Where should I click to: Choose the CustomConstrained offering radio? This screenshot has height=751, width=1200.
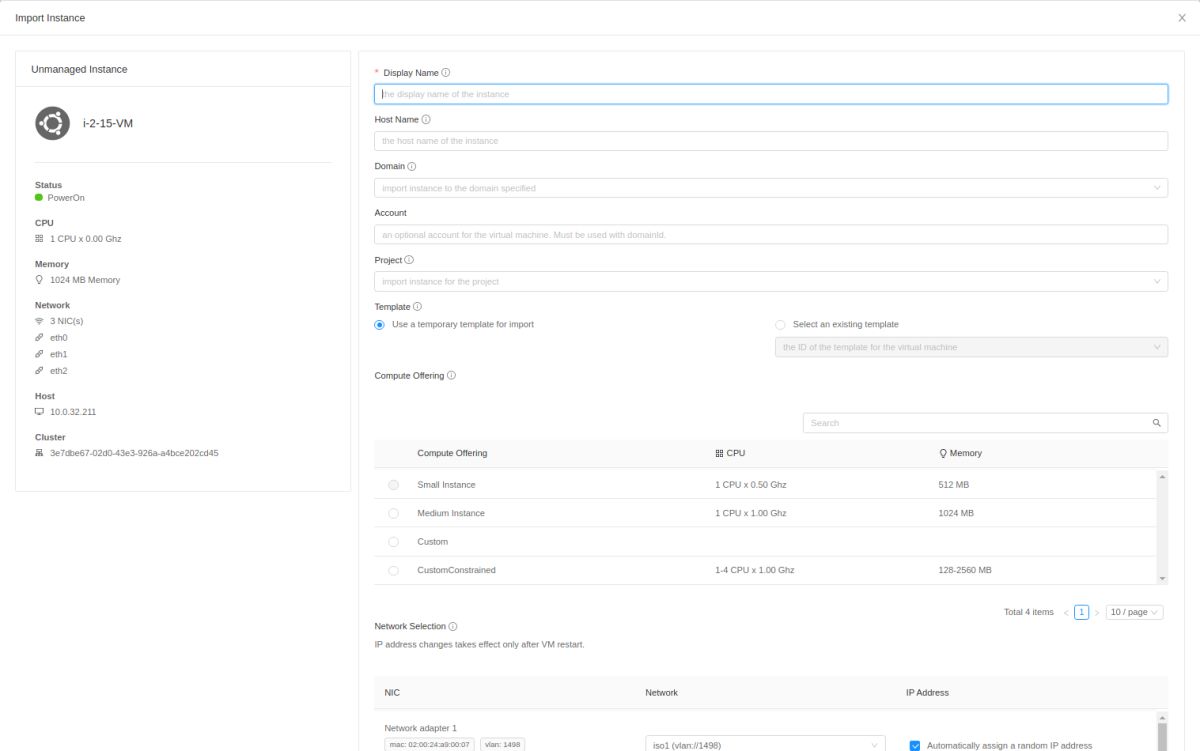click(393, 570)
